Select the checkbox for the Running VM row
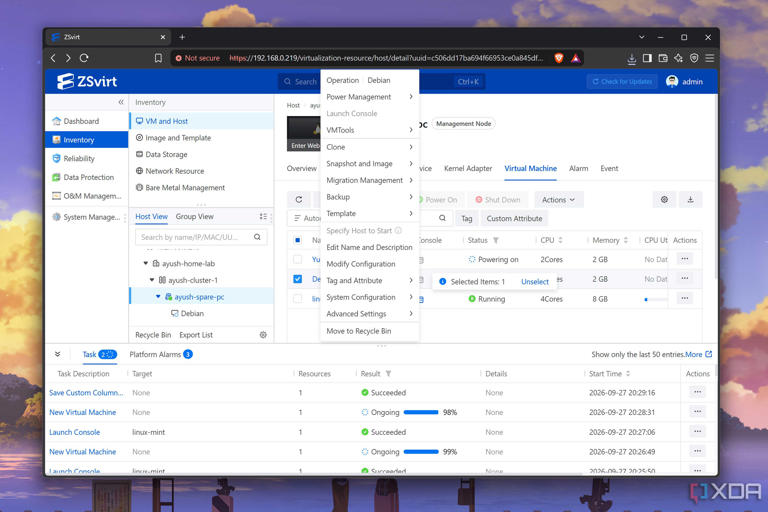Screen dimensions: 768x512 tap(297, 298)
